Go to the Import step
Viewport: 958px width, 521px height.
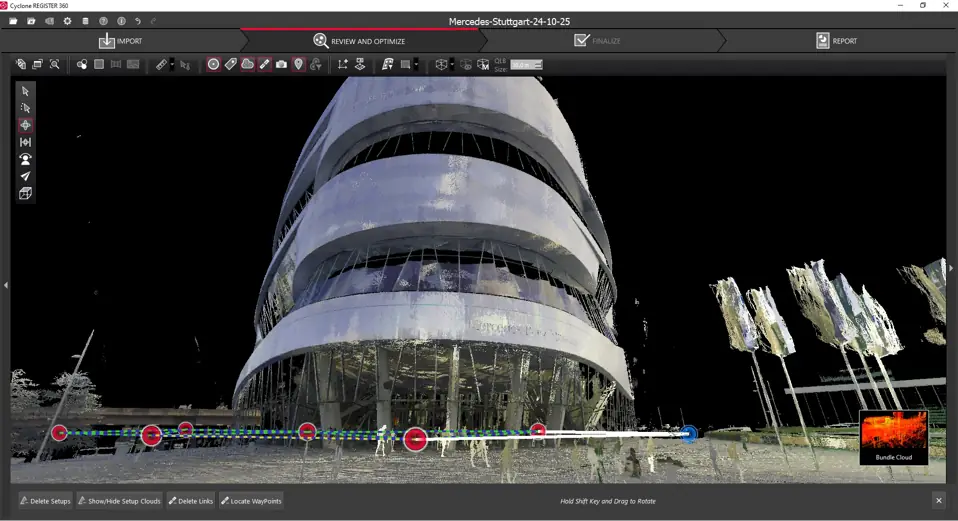point(120,41)
